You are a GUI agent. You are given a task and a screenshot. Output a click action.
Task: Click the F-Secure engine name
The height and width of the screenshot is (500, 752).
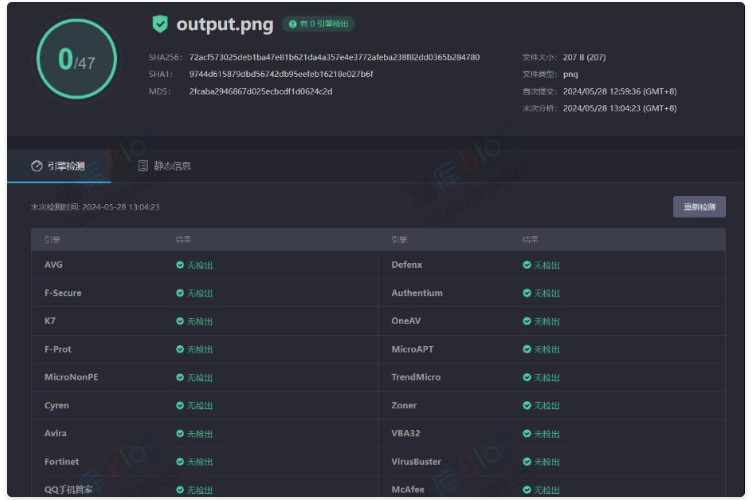pyautogui.click(x=63, y=293)
